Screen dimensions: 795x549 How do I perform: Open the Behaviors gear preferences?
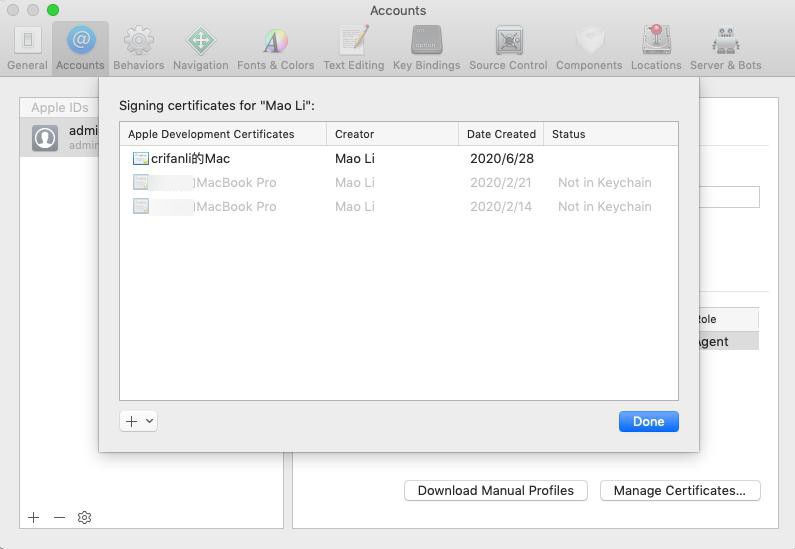tap(138, 48)
